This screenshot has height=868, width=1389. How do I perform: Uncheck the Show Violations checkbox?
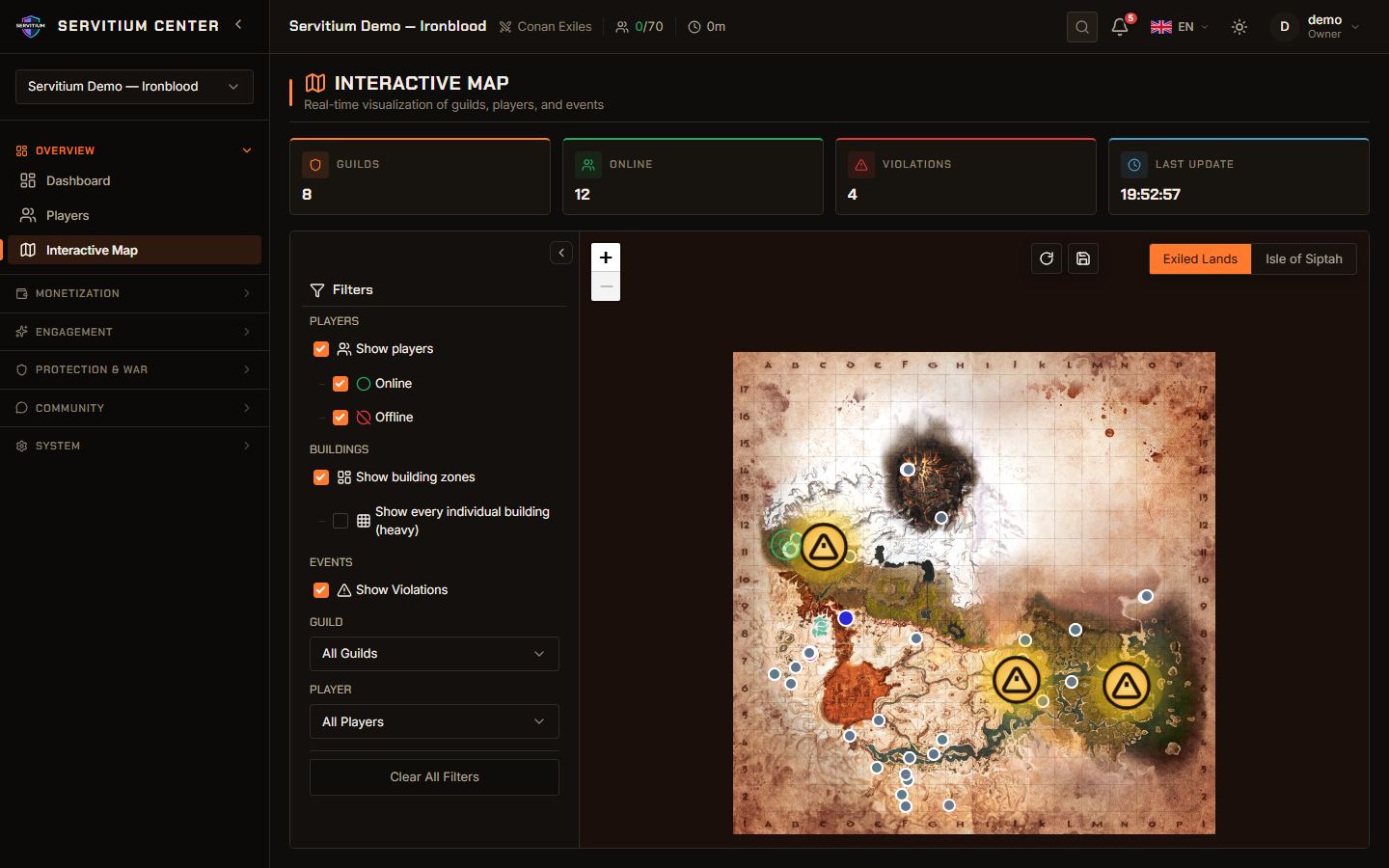[321, 590]
